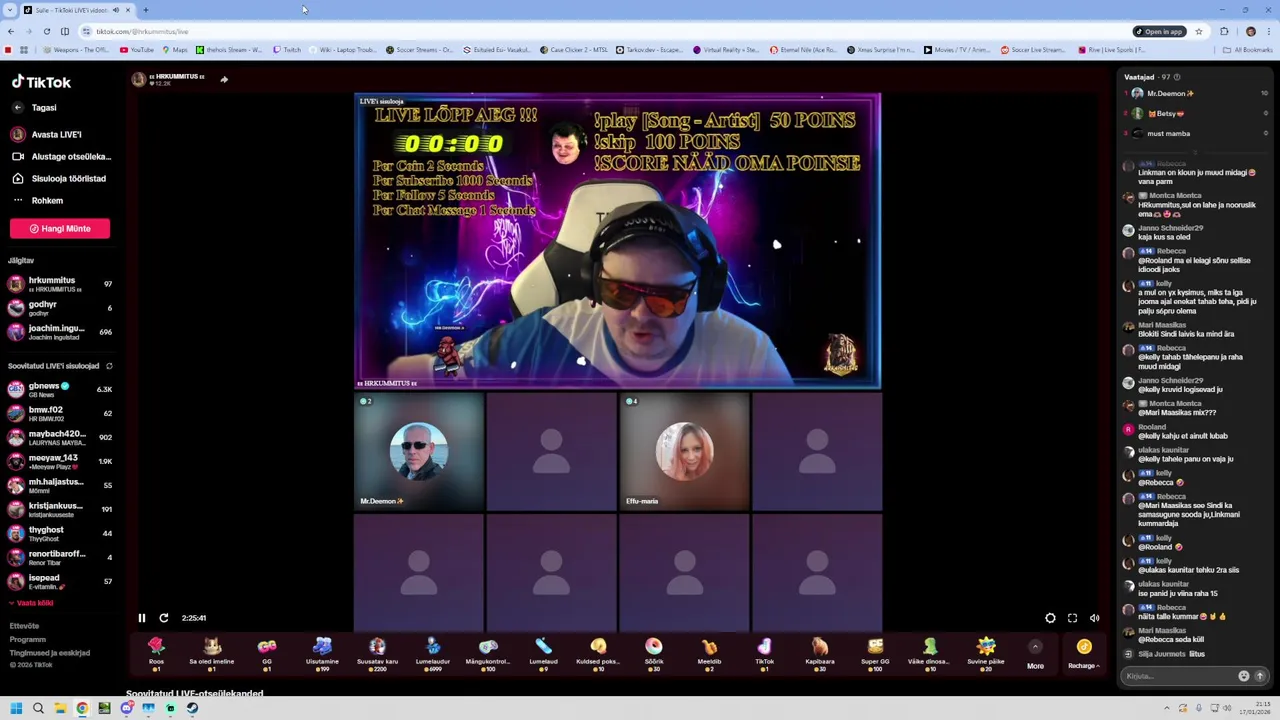1280x720 pixels.
Task: Open mh.haljastus... recommended live channel
Action: point(60,485)
